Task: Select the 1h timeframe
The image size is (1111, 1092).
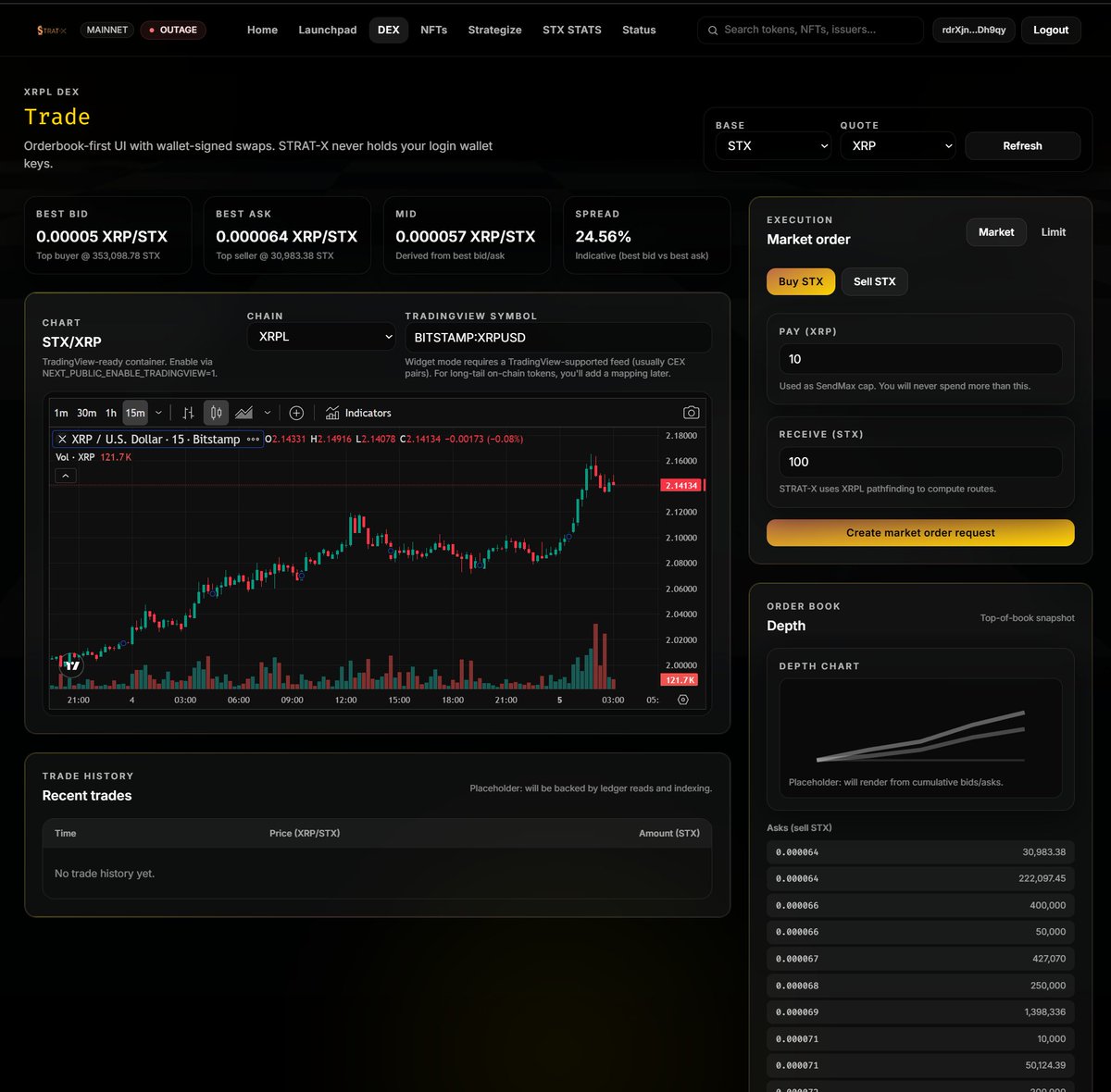Action: point(111,413)
